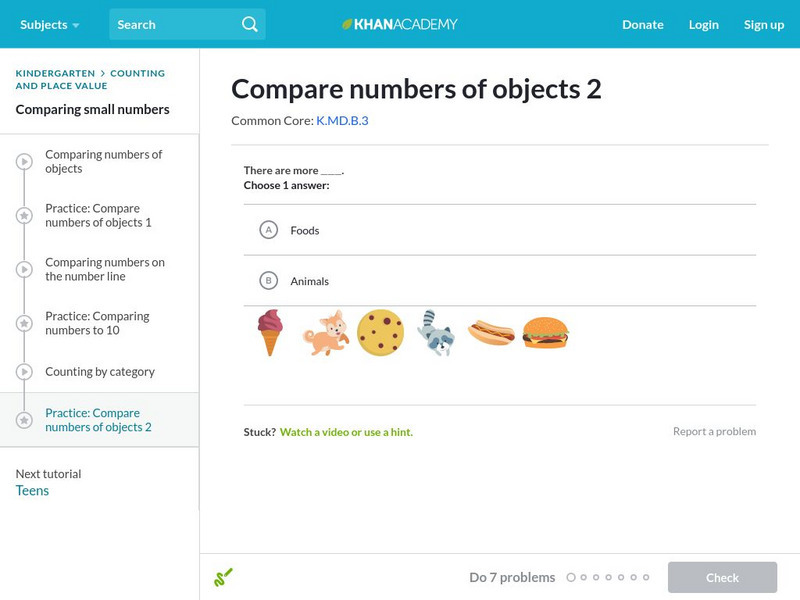Select answer B, Animals
800x600 pixels.
tap(268, 281)
